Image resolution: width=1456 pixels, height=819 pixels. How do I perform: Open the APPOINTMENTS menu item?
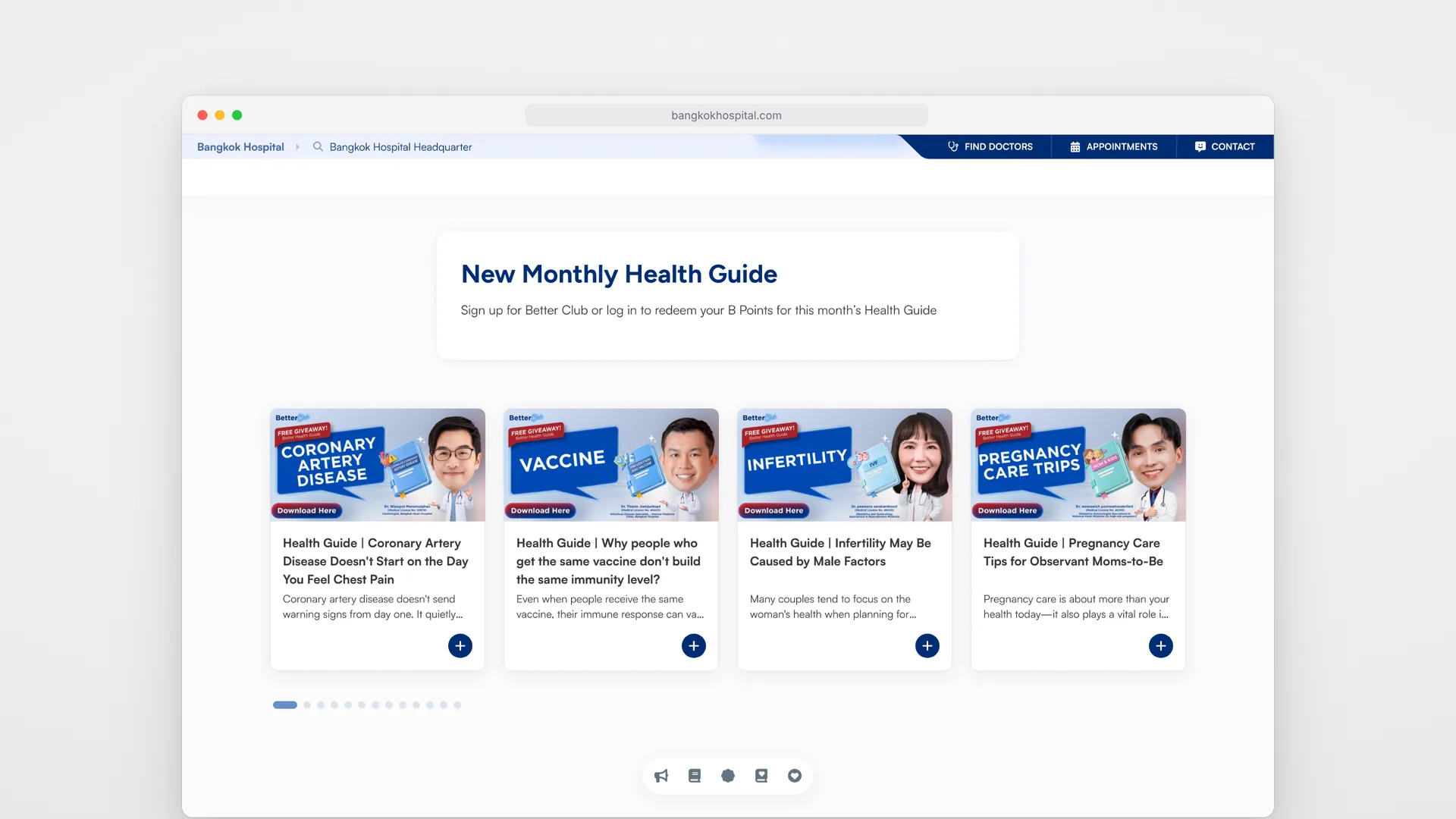pos(1114,146)
